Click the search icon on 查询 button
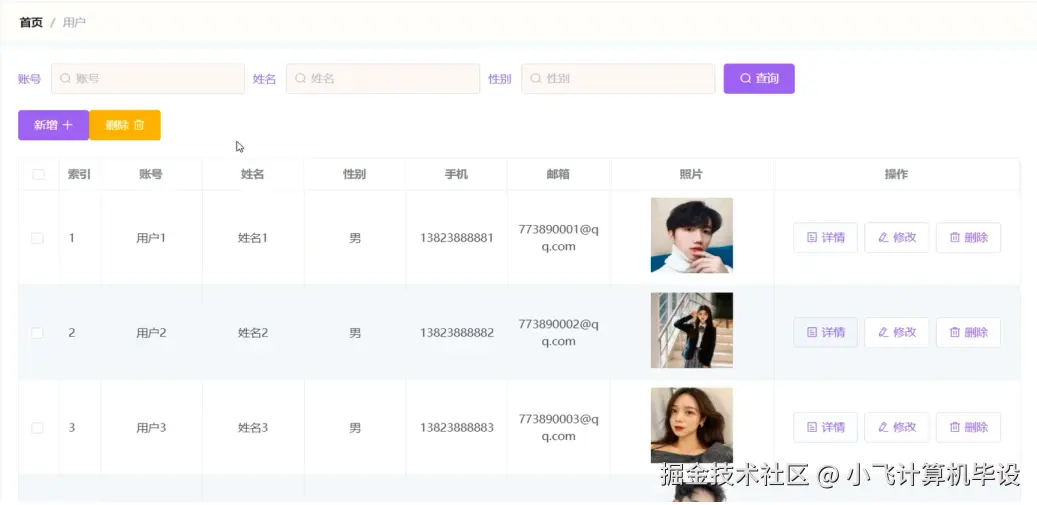Screen dimensions: 1037x505 745,79
